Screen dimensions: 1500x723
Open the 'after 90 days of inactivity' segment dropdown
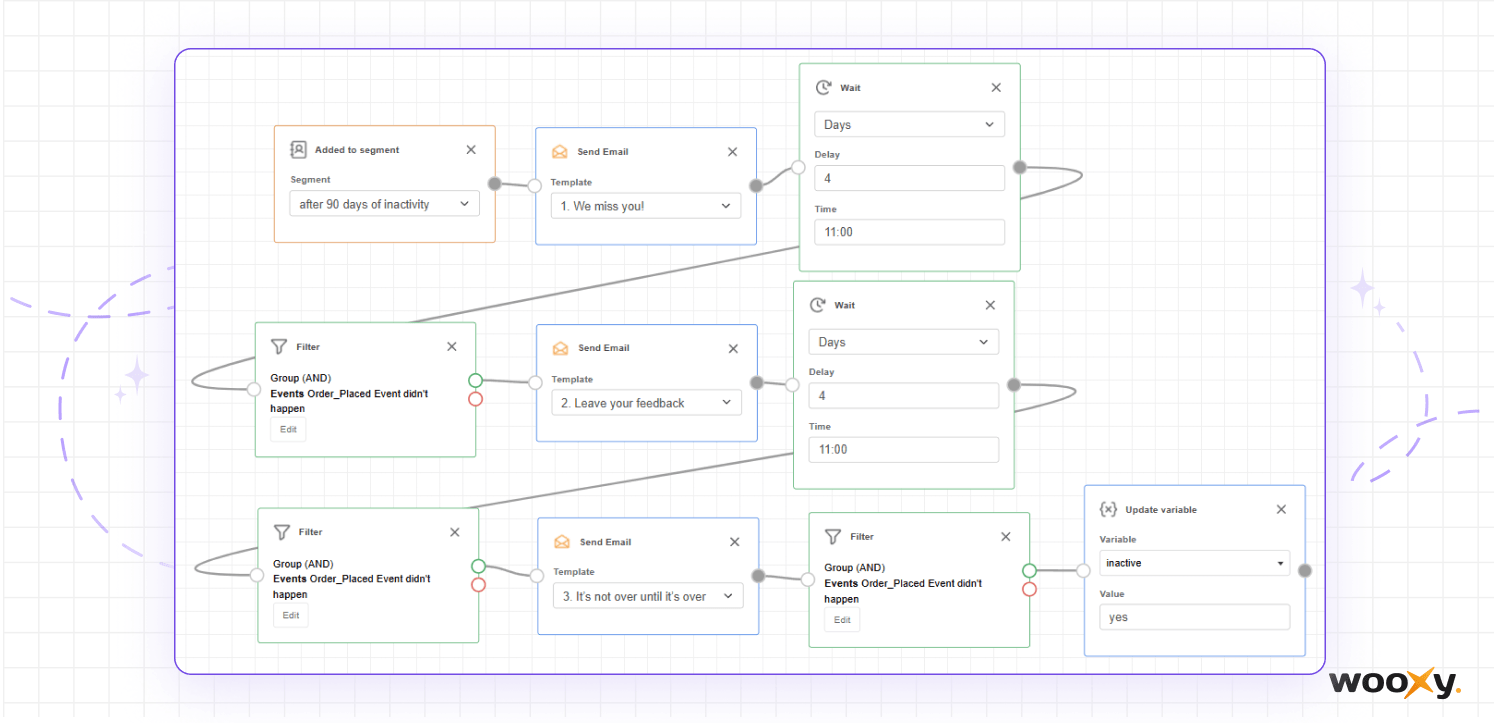click(385, 204)
